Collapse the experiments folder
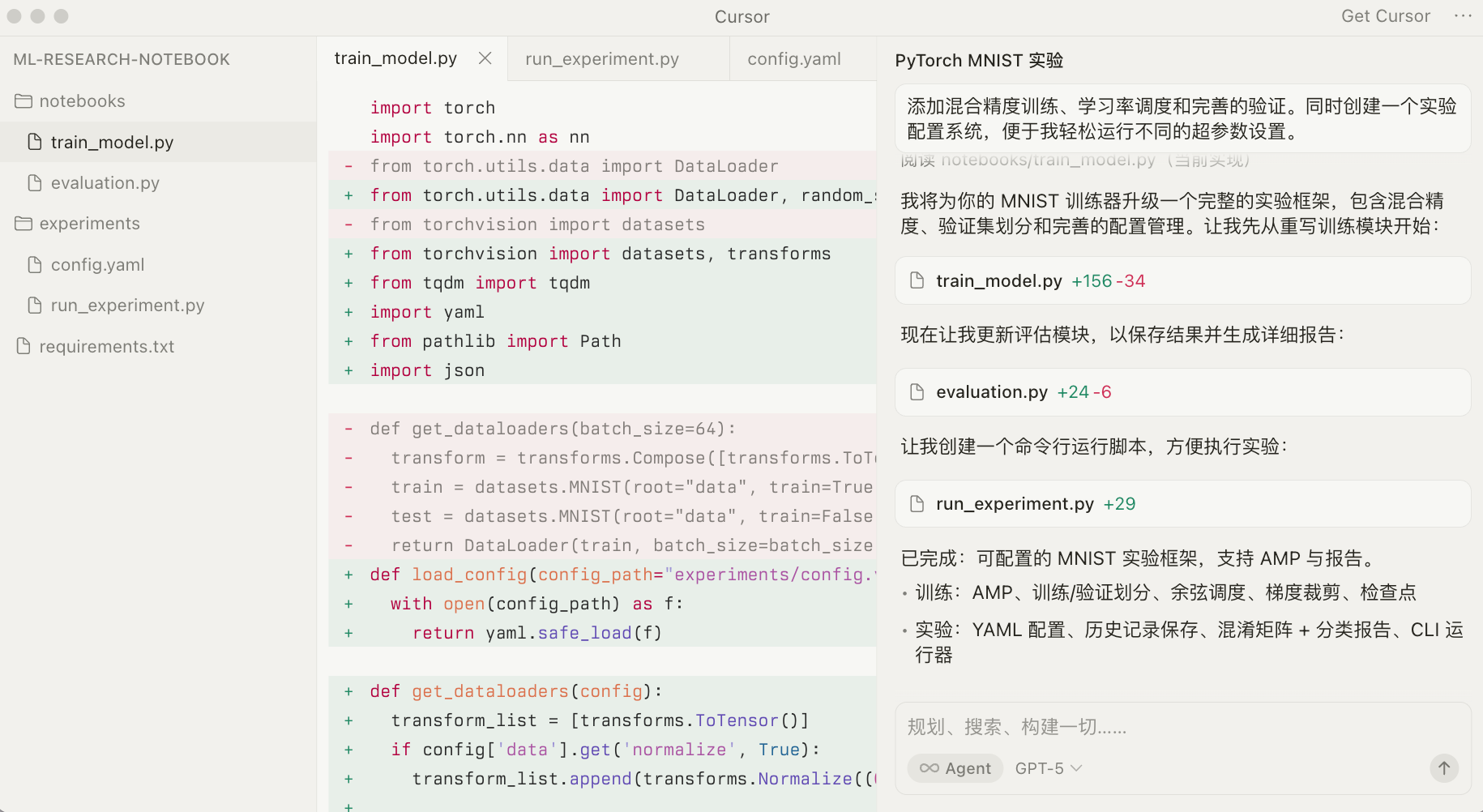 [x=158, y=224]
